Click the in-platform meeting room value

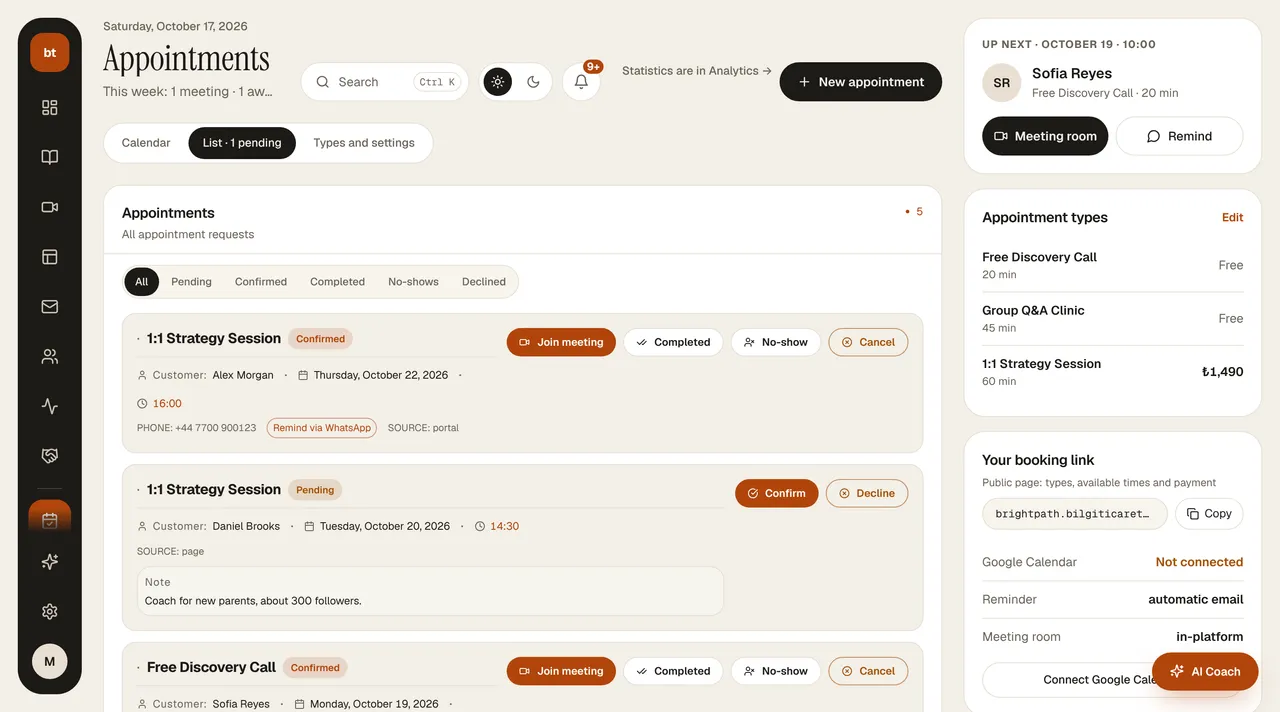(x=1210, y=636)
